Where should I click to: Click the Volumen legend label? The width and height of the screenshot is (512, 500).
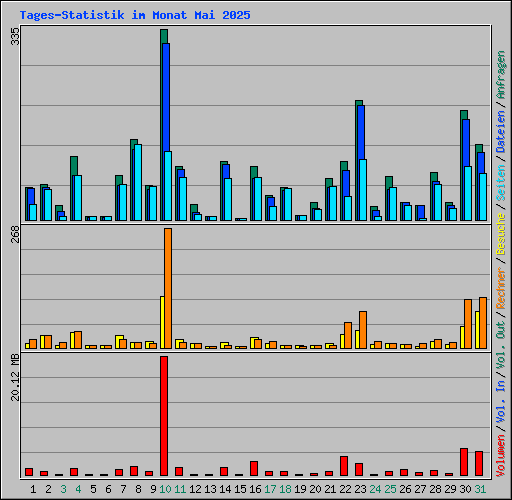[x=501, y=456]
